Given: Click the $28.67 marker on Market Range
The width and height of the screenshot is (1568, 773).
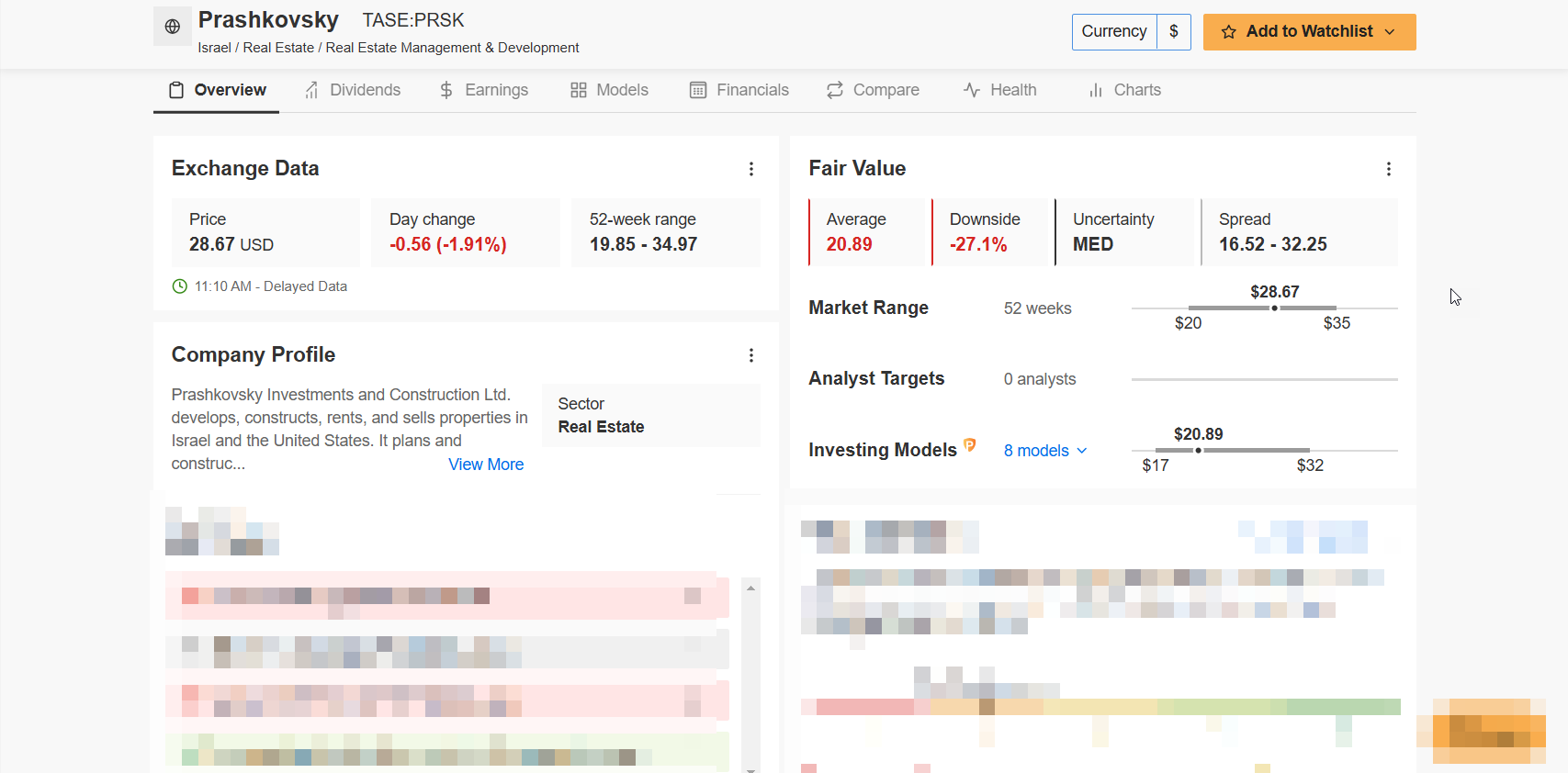Looking at the screenshot, I should click(x=1274, y=308).
